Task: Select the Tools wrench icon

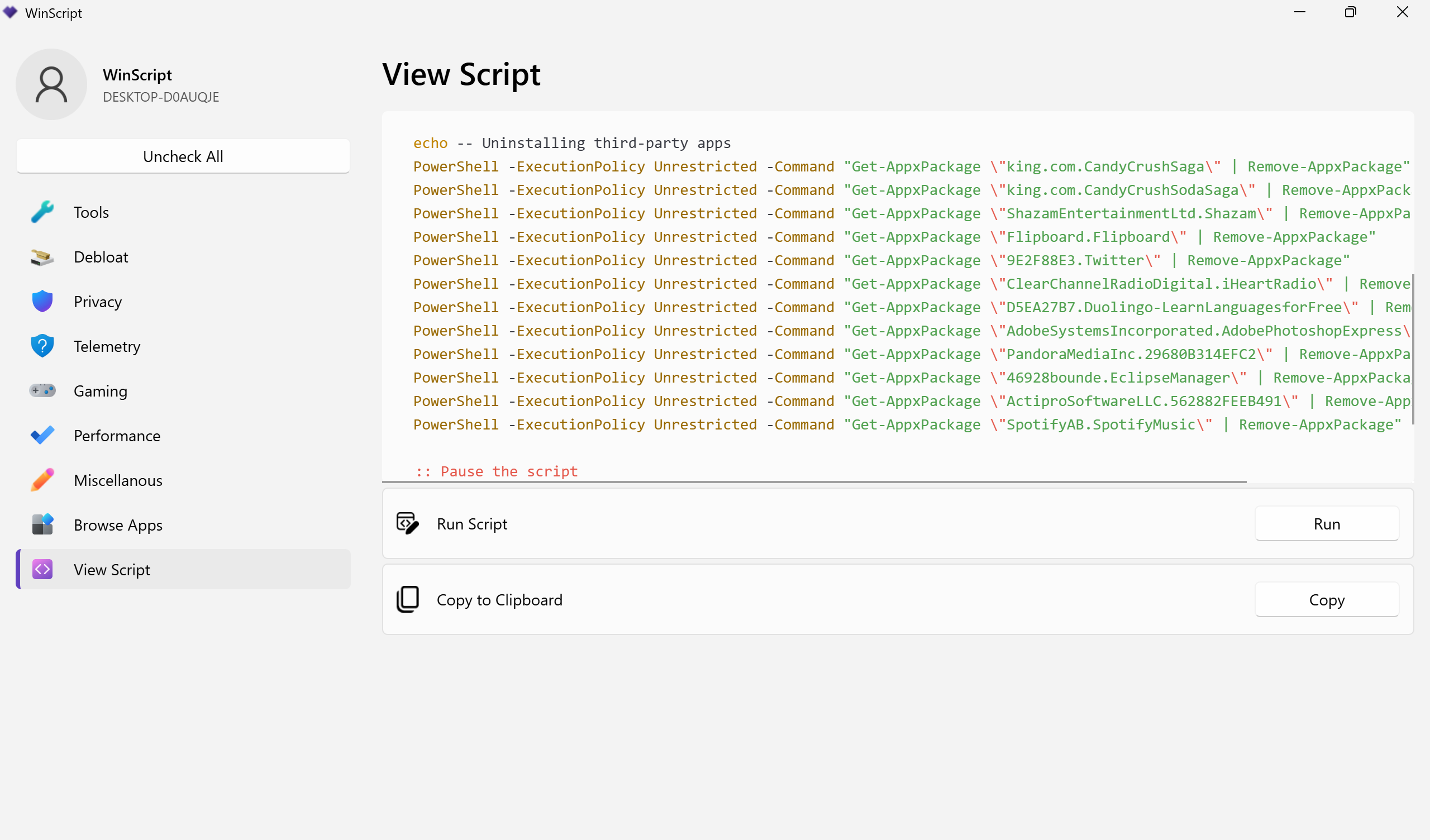Action: click(41, 212)
